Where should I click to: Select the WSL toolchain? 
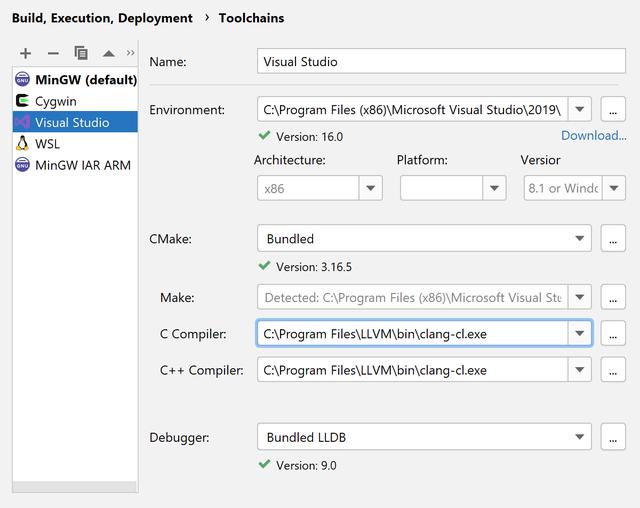coord(75,144)
